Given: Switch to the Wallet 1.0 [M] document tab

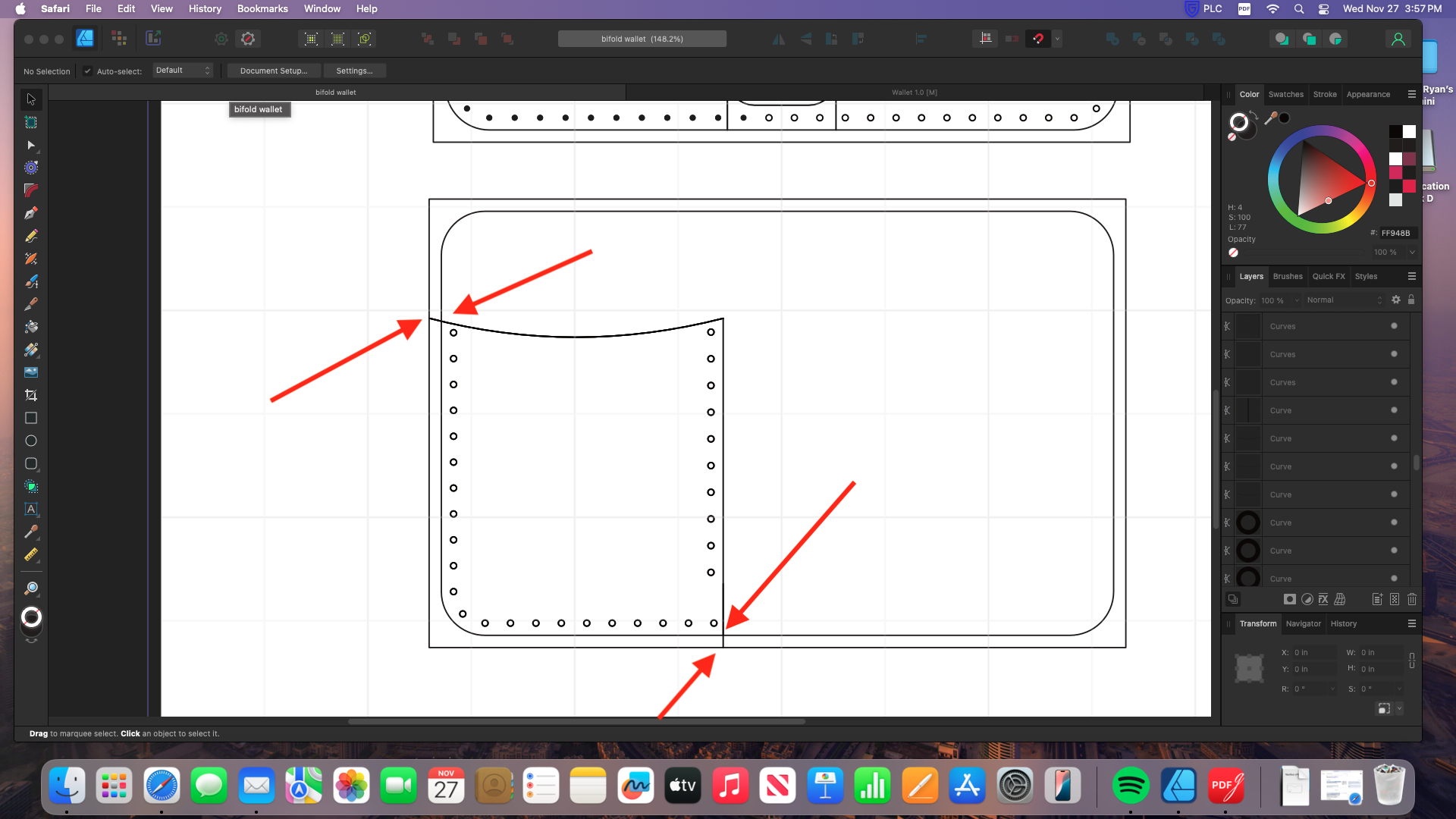Looking at the screenshot, I should (x=915, y=93).
